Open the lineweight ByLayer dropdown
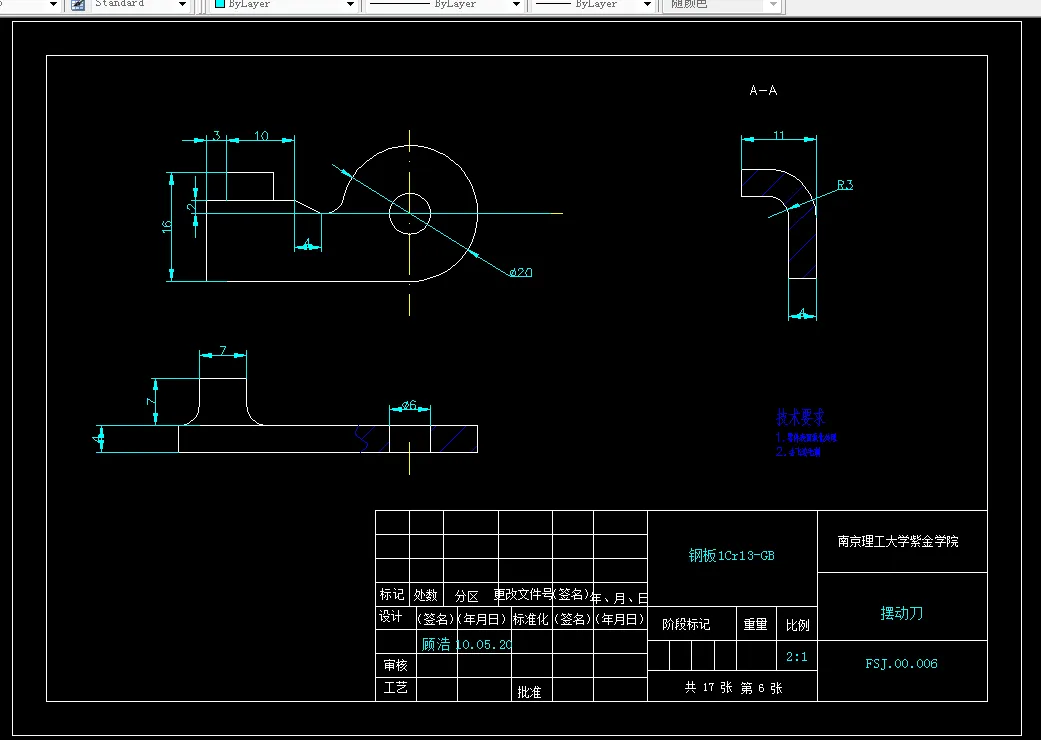This screenshot has height=740, width=1041. coord(647,5)
